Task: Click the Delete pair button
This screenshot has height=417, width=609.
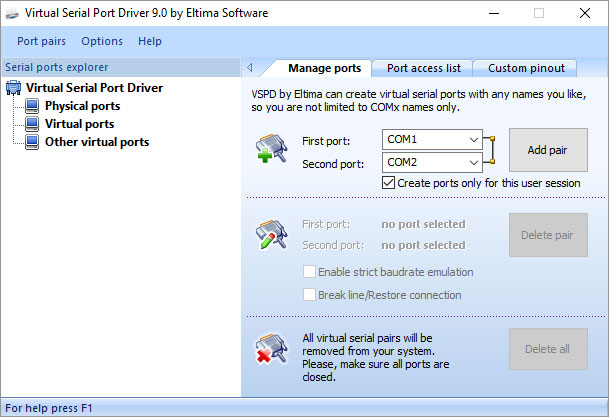Action: pyautogui.click(x=548, y=235)
